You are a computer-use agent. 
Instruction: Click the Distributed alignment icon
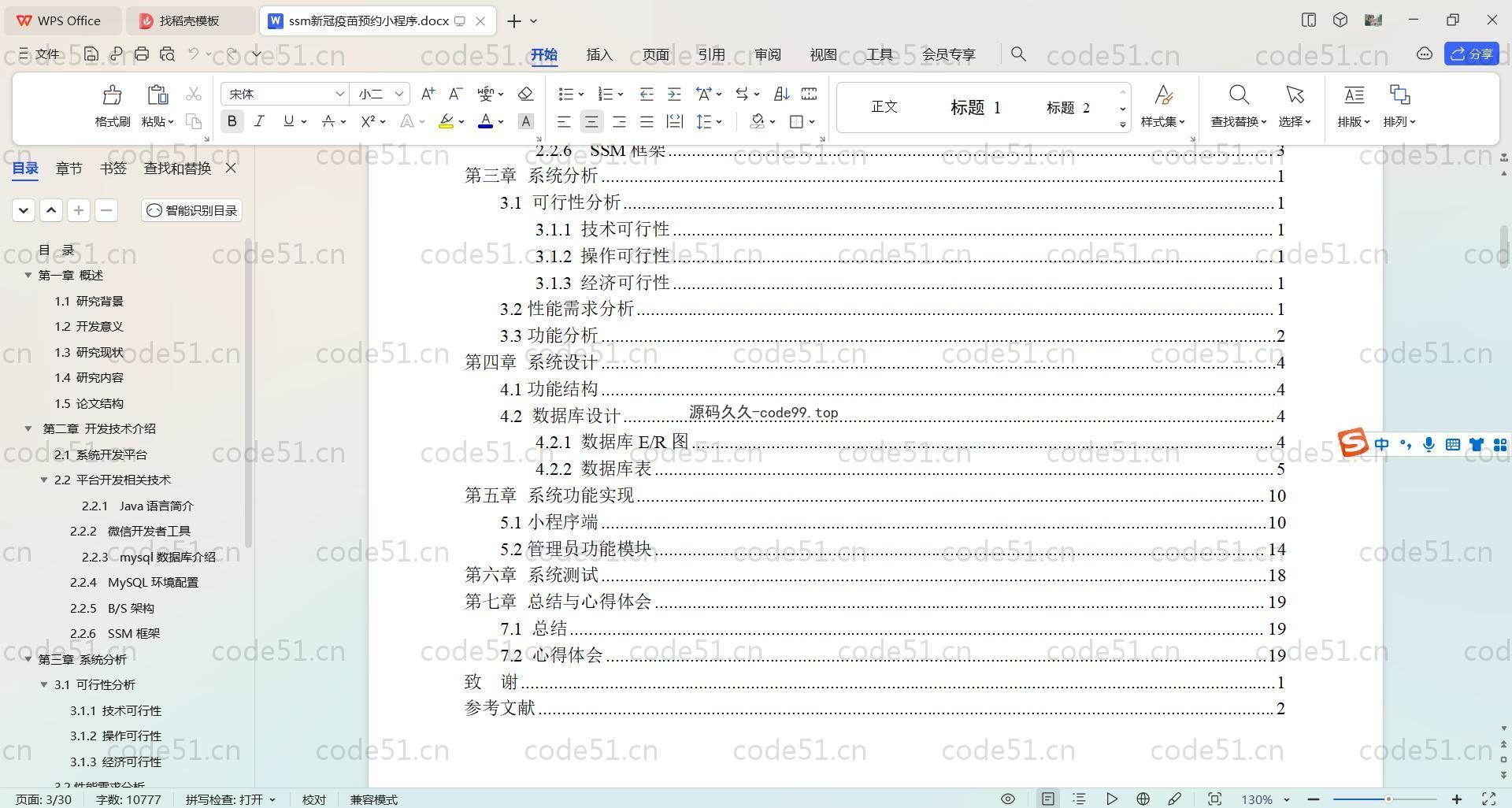675,121
